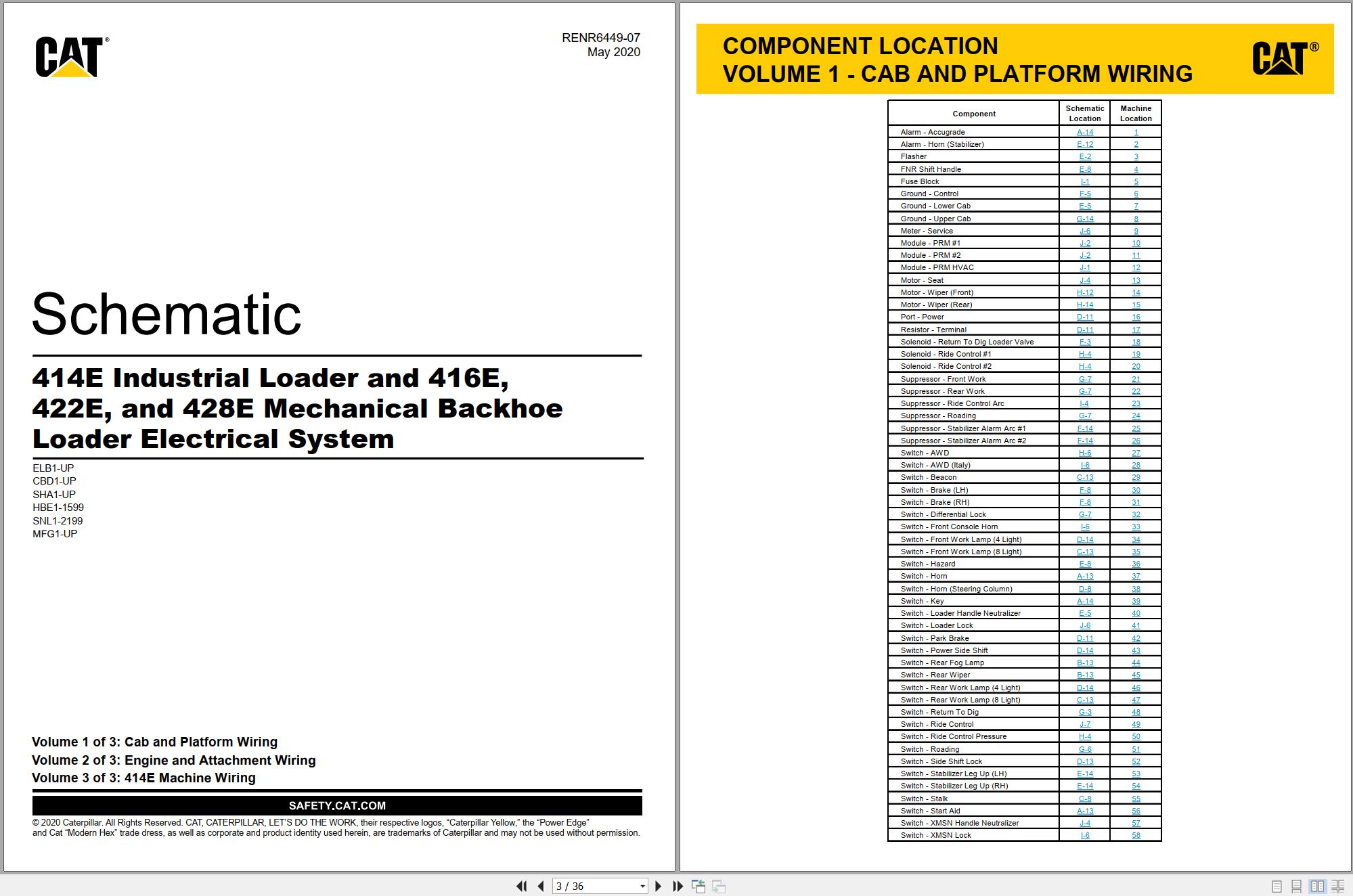Toggle two-page facing layout
Viewport: 1353px width, 896px height.
point(1317,886)
